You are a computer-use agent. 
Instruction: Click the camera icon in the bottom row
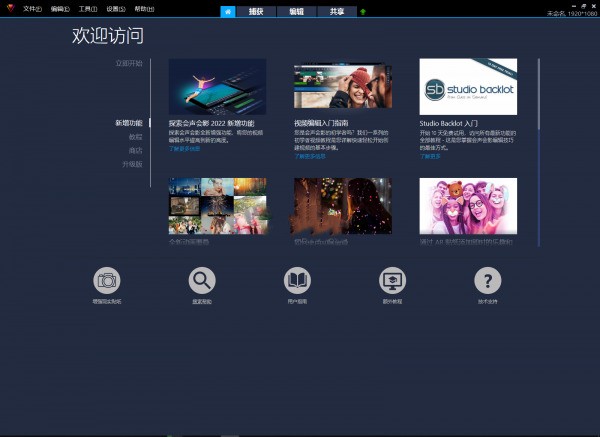[107, 281]
